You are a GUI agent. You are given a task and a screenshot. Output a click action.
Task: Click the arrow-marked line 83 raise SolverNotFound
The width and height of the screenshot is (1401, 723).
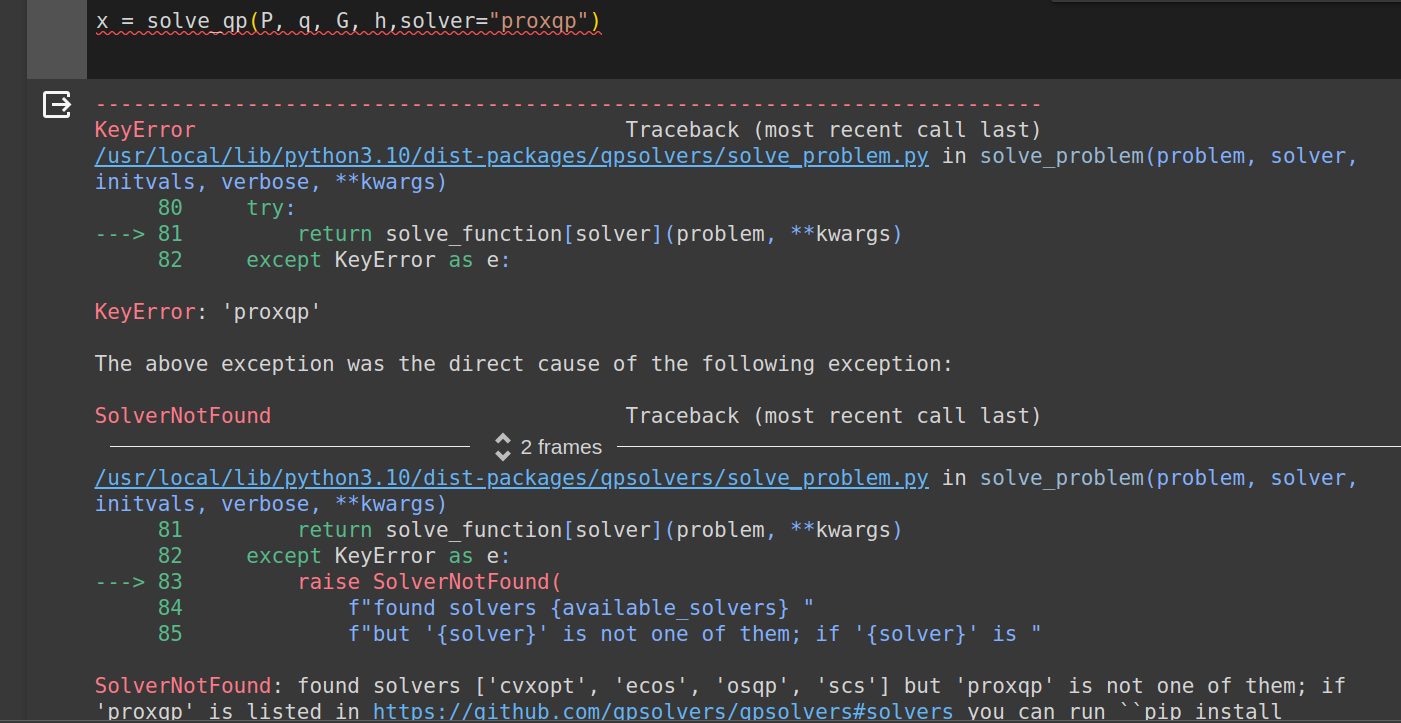point(330,582)
